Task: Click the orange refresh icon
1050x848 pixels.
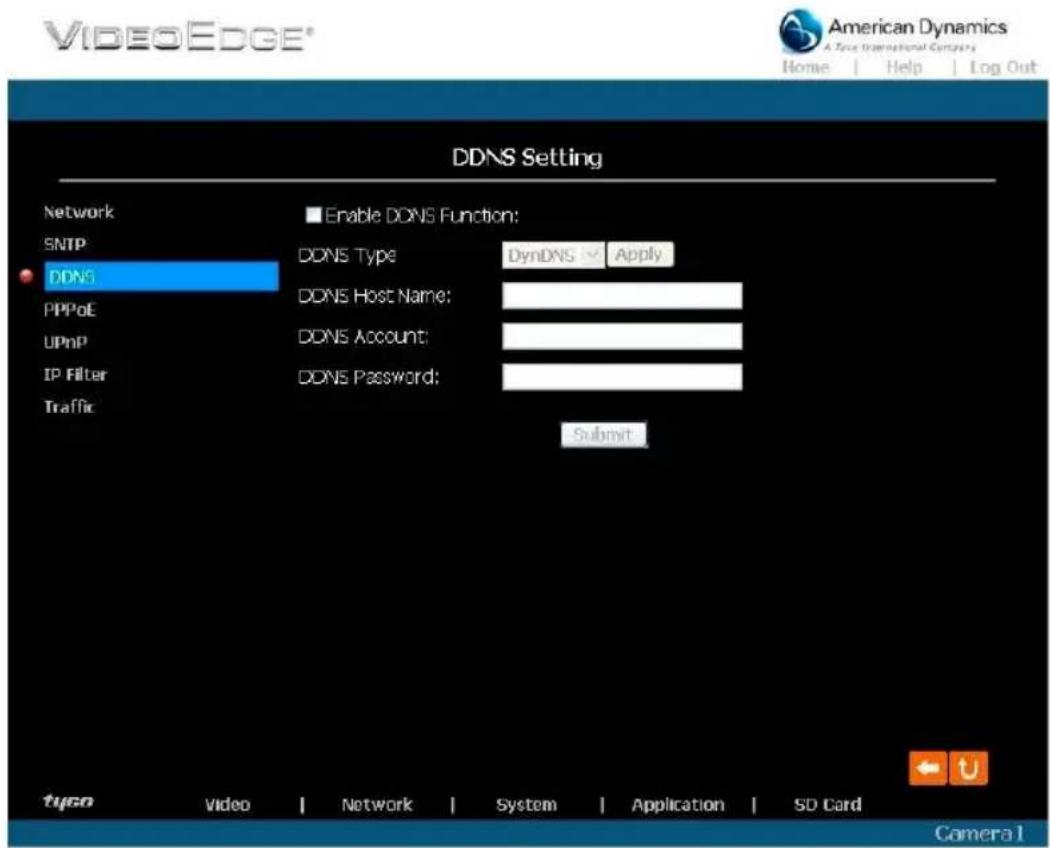Action: pyautogui.click(x=968, y=768)
